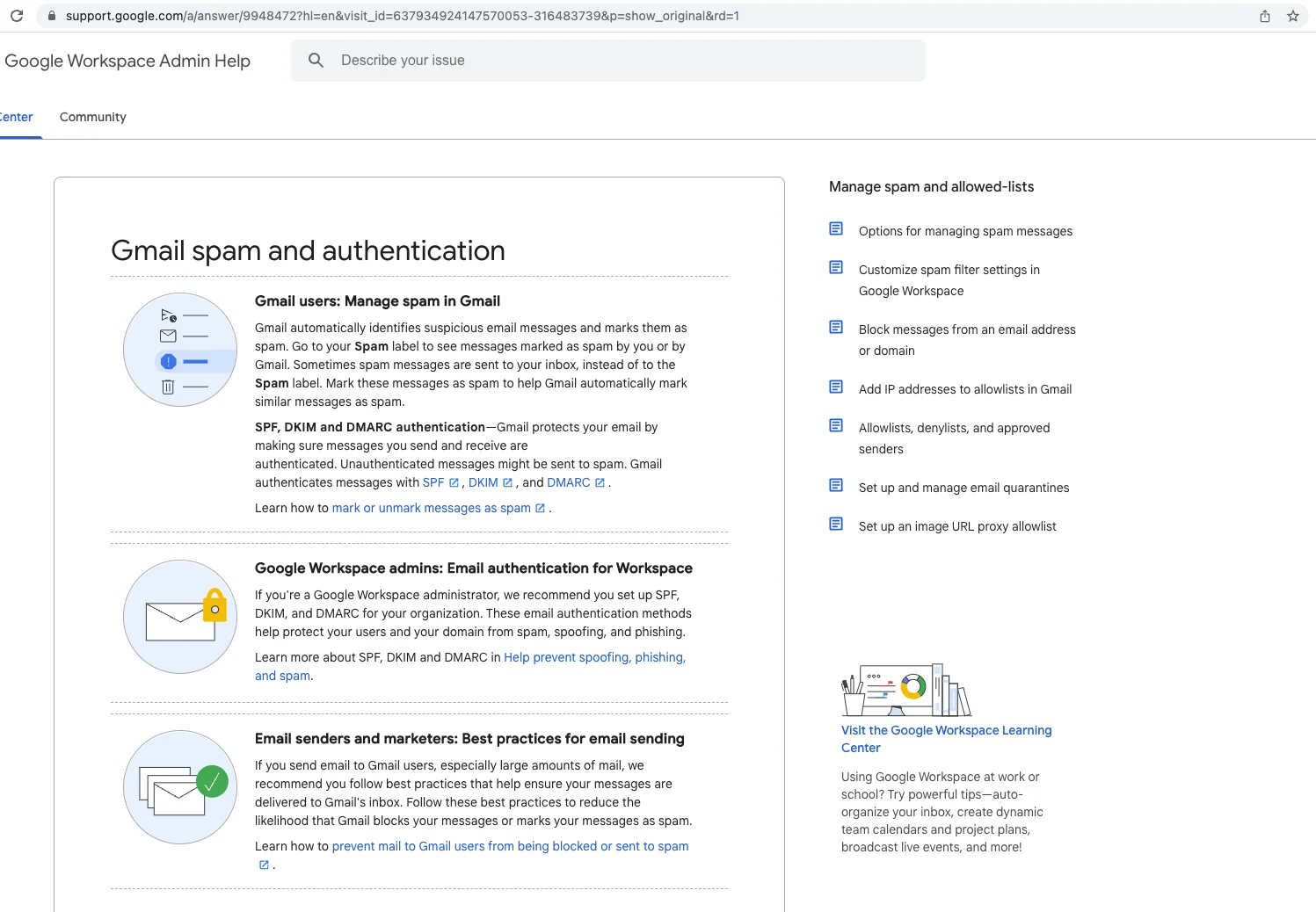This screenshot has width=1316, height=912.
Task: Click the 'Using Google Workspace at work or school?' text
Action: click(x=940, y=785)
